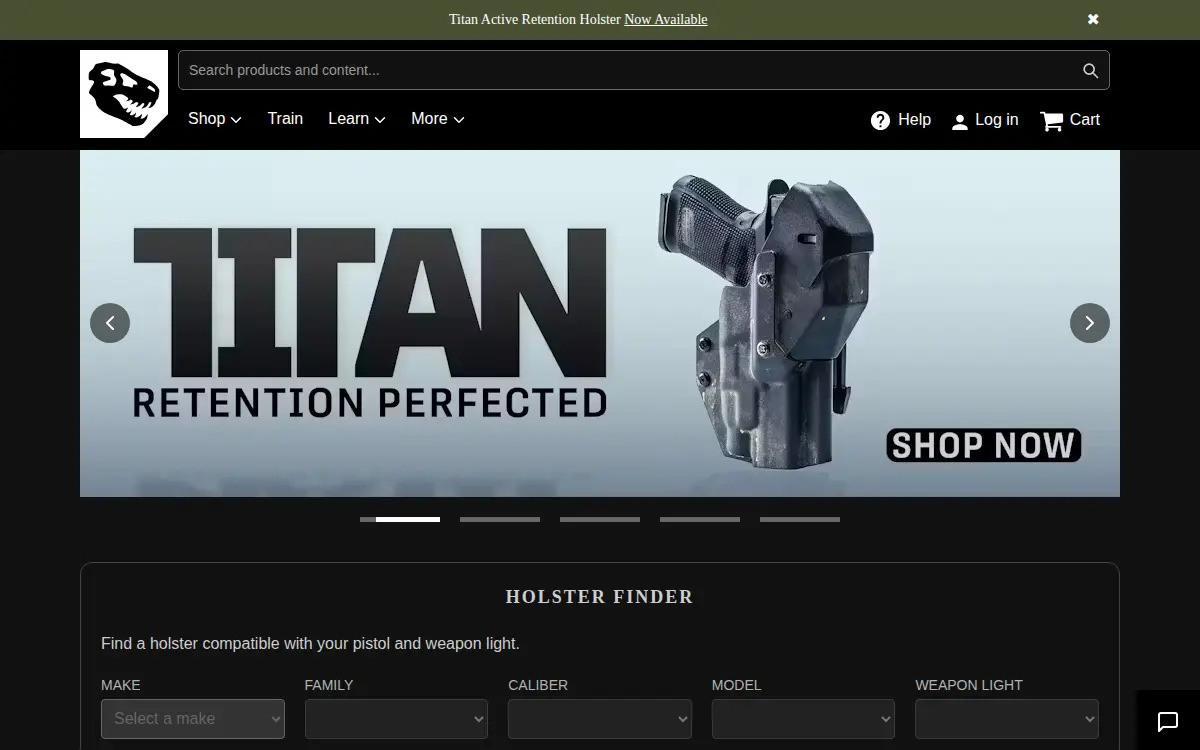Select the fifth carousel indicator

[x=800, y=519]
